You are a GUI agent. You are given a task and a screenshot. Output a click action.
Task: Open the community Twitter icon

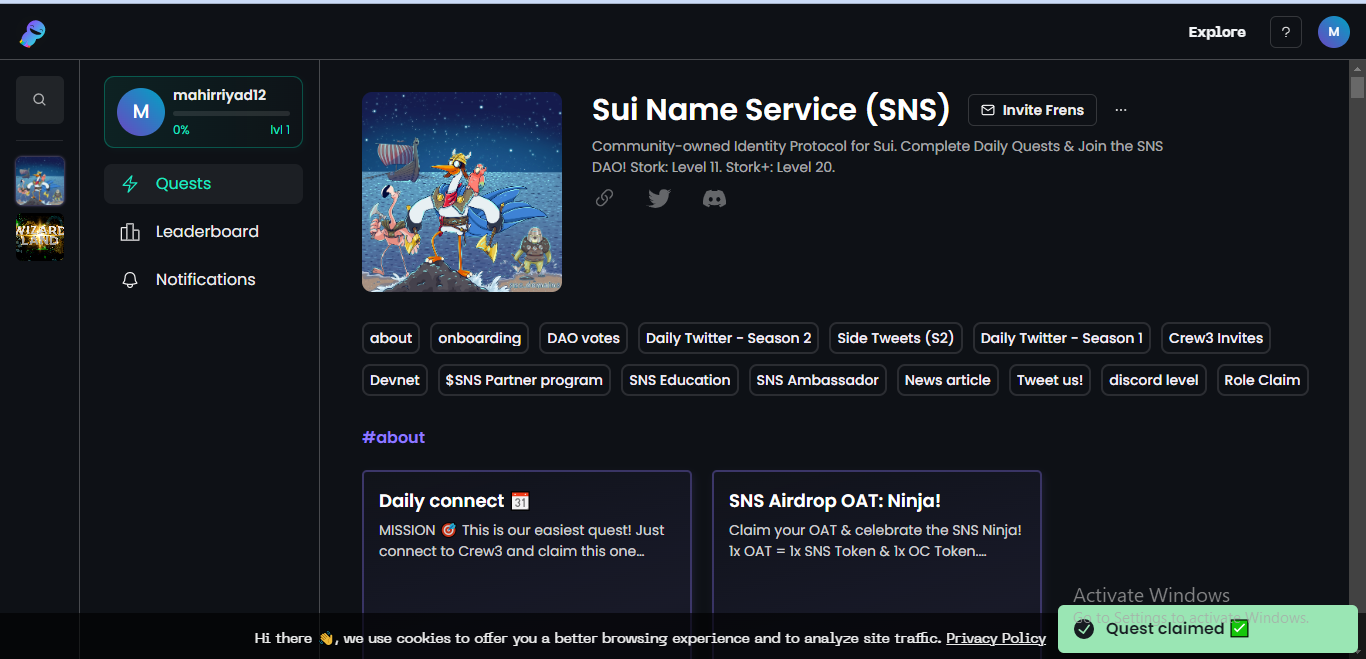point(659,198)
